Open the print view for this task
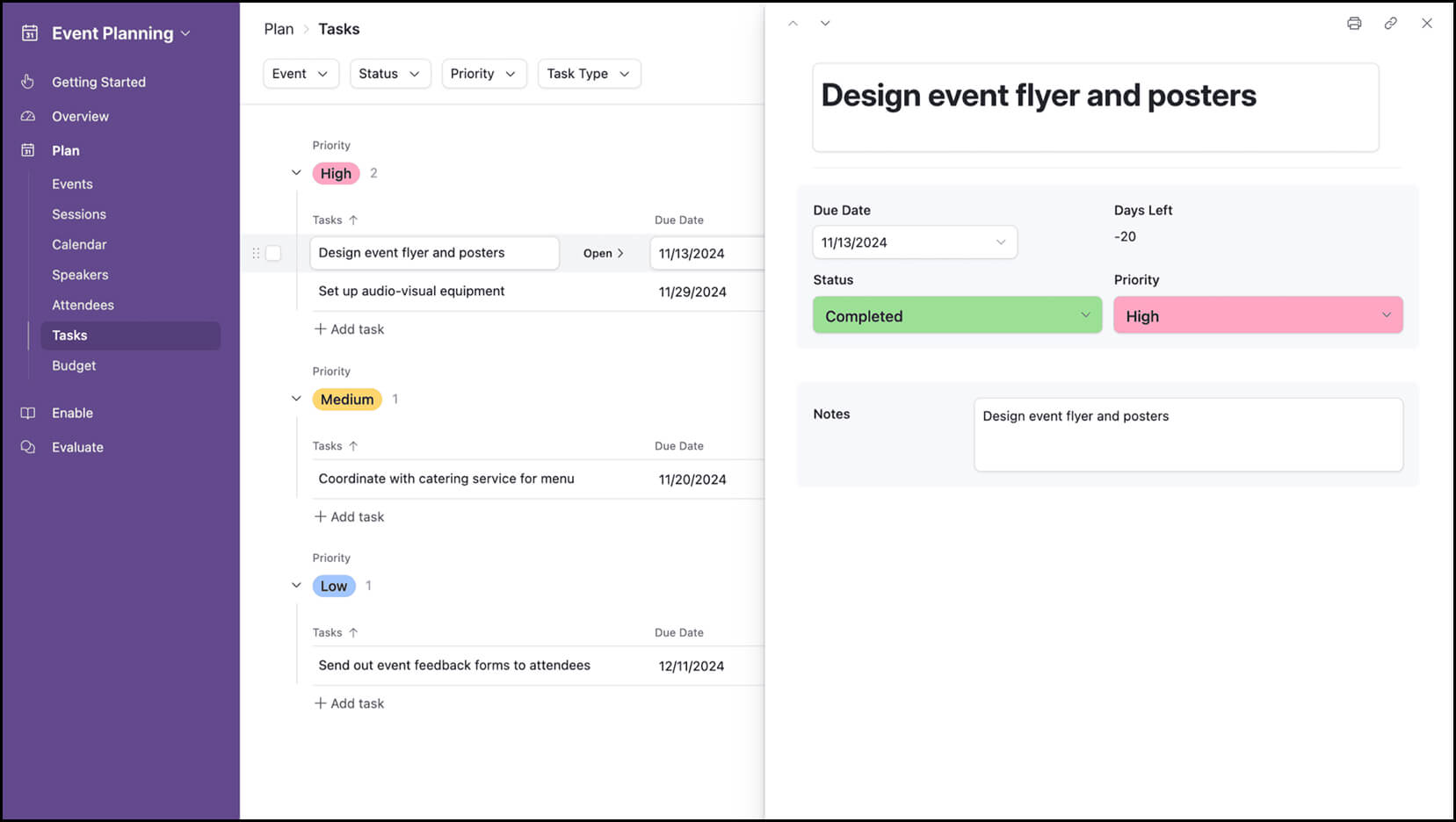 click(x=1353, y=24)
